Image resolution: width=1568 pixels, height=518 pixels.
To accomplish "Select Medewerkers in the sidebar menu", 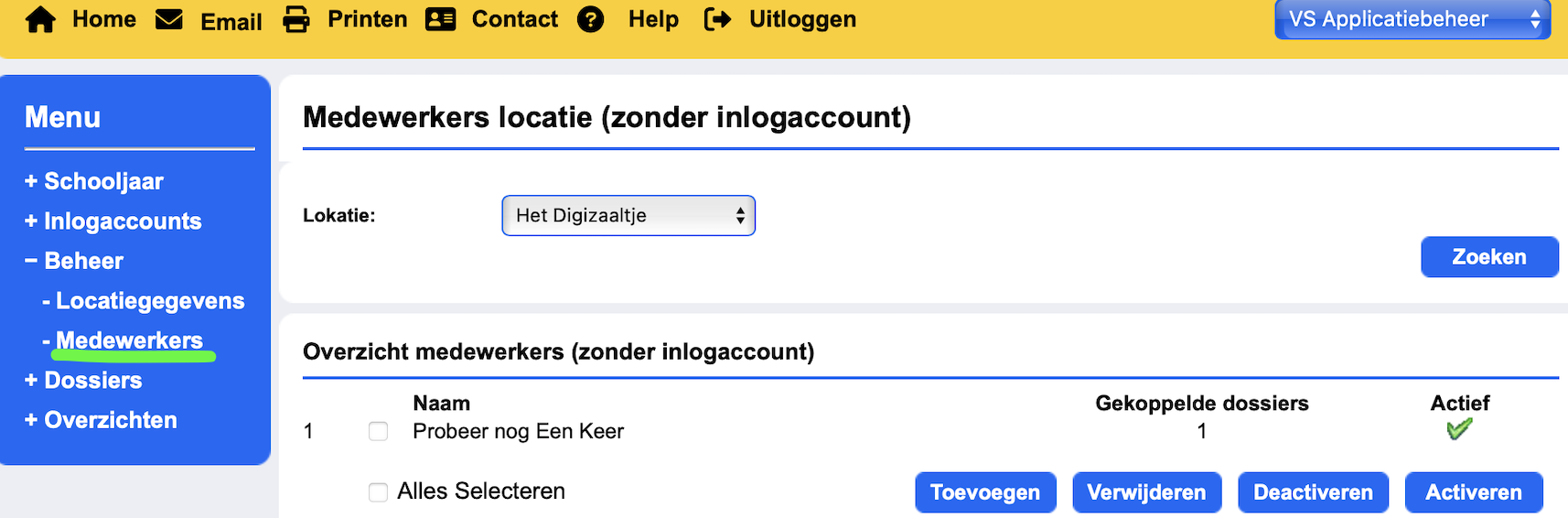I will pyautogui.click(x=129, y=340).
